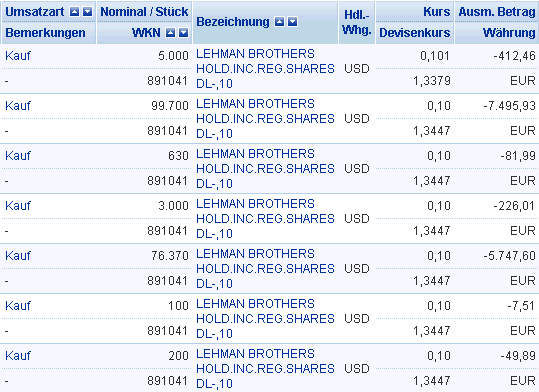
Task: Click the Nominal / Stück column header
Action: coord(144,12)
